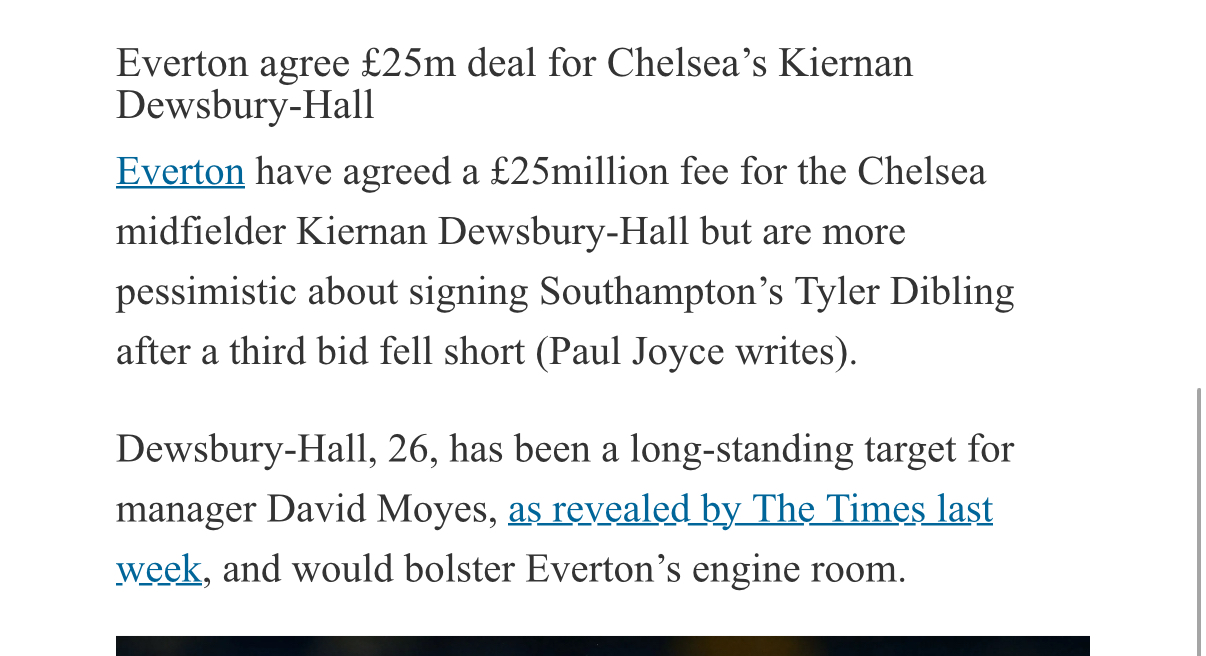The width and height of the screenshot is (1206, 656).
Task: Open the article image below the text
Action: point(602,646)
